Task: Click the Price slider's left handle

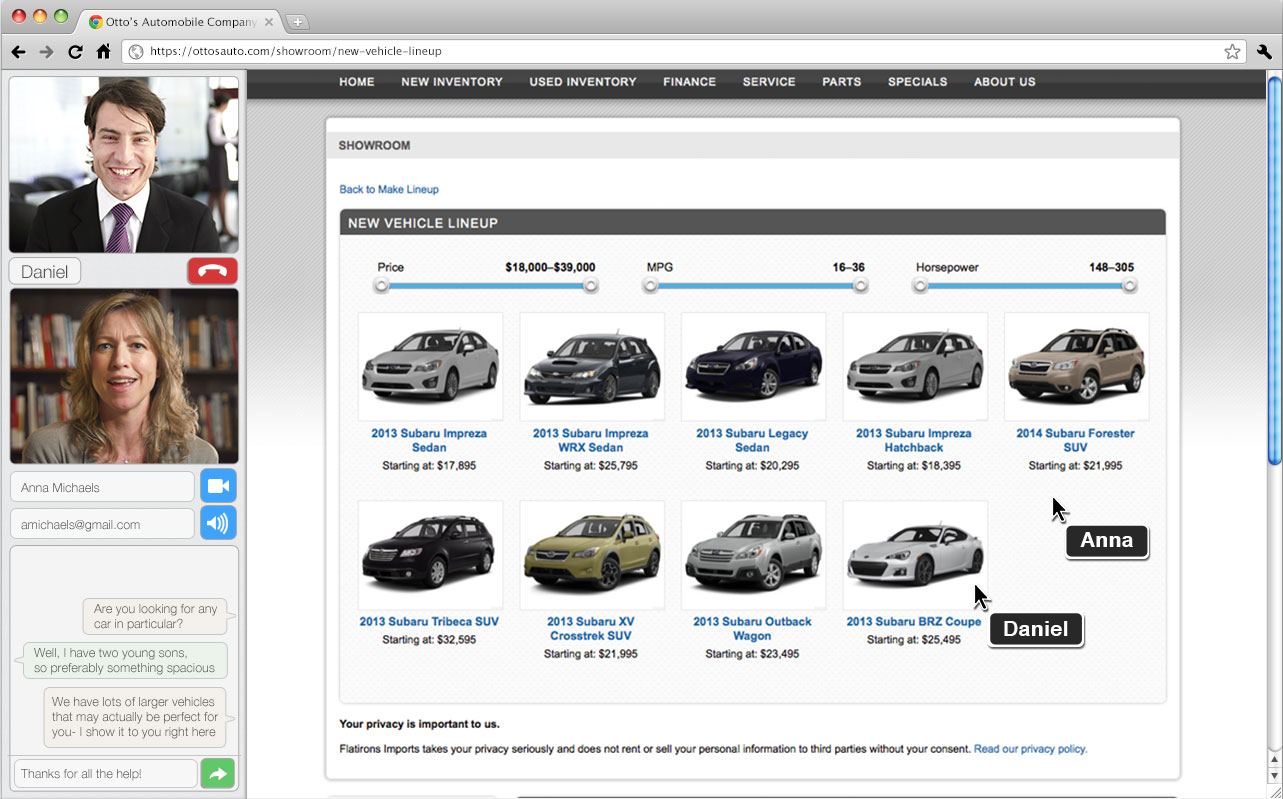Action: (x=381, y=286)
